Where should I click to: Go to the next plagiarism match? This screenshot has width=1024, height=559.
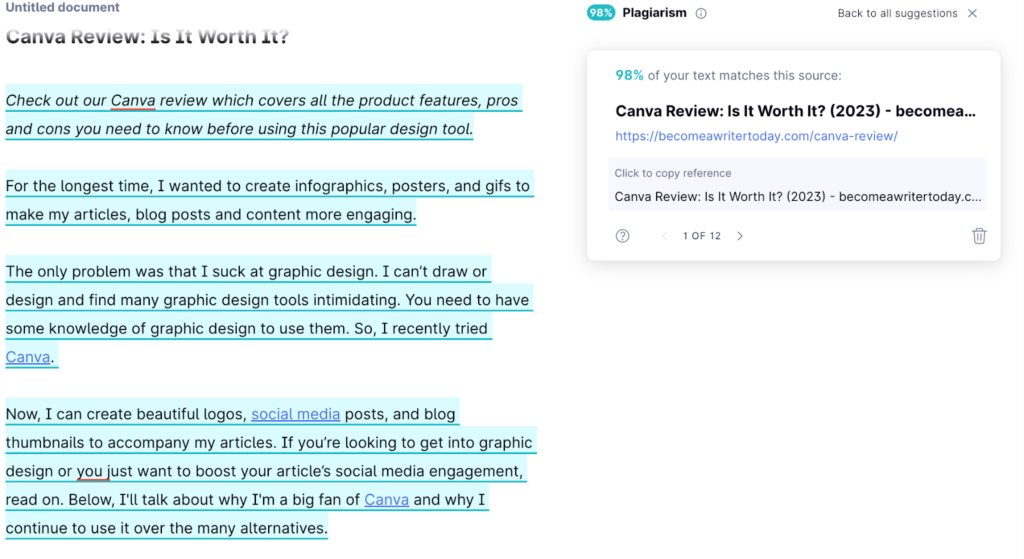click(740, 236)
